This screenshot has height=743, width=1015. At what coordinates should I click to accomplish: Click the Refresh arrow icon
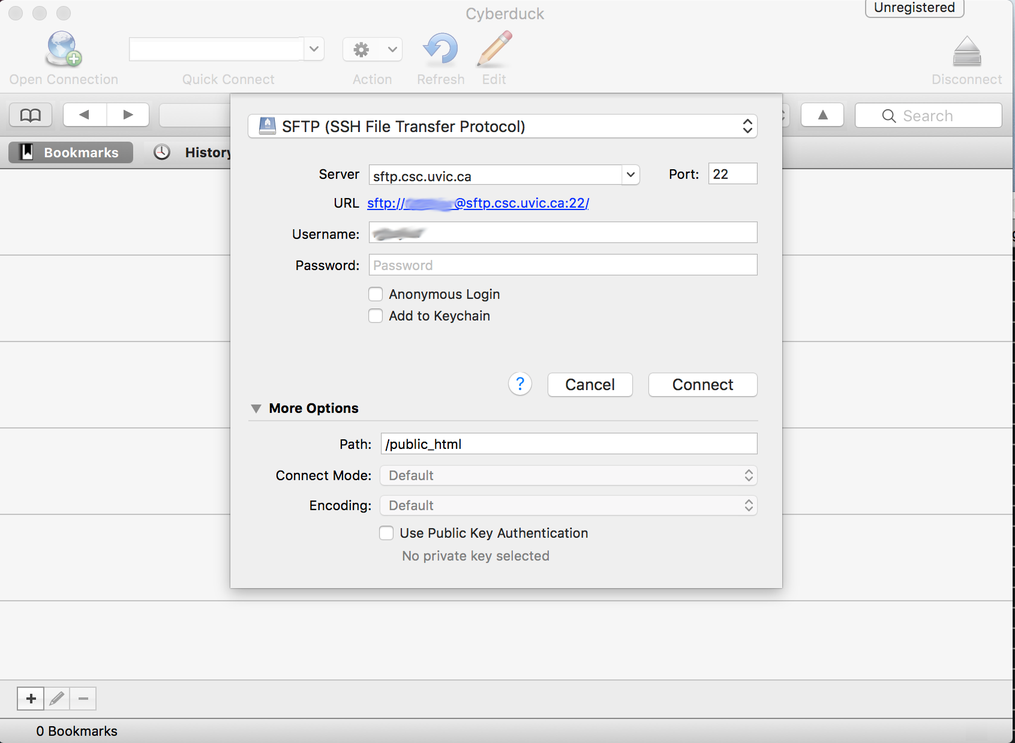point(440,49)
